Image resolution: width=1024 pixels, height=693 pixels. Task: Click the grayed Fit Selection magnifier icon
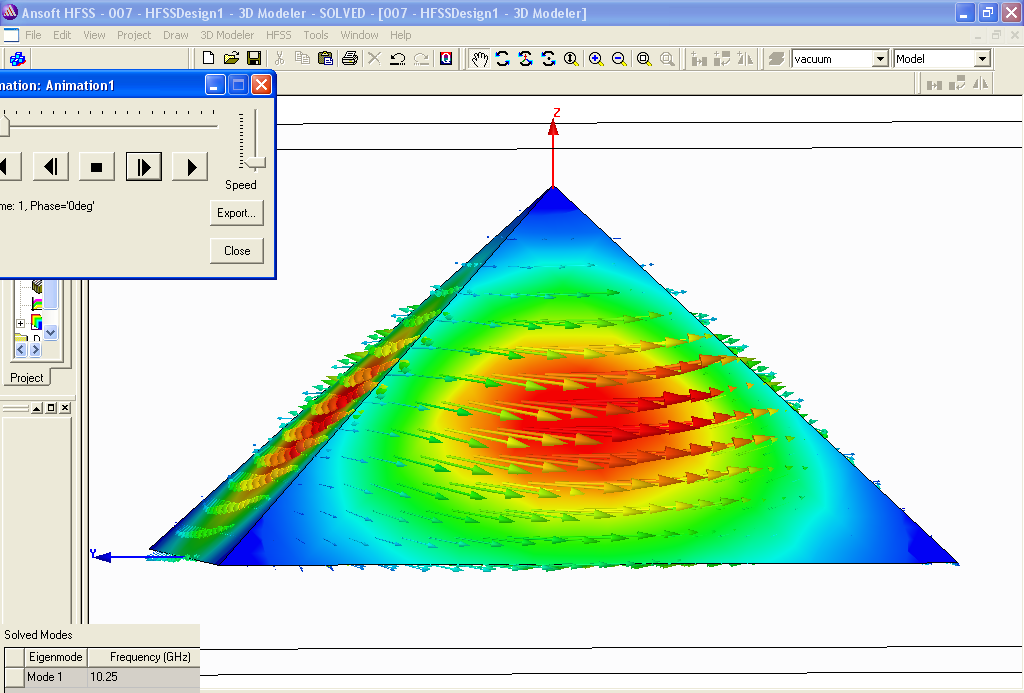coord(667,59)
